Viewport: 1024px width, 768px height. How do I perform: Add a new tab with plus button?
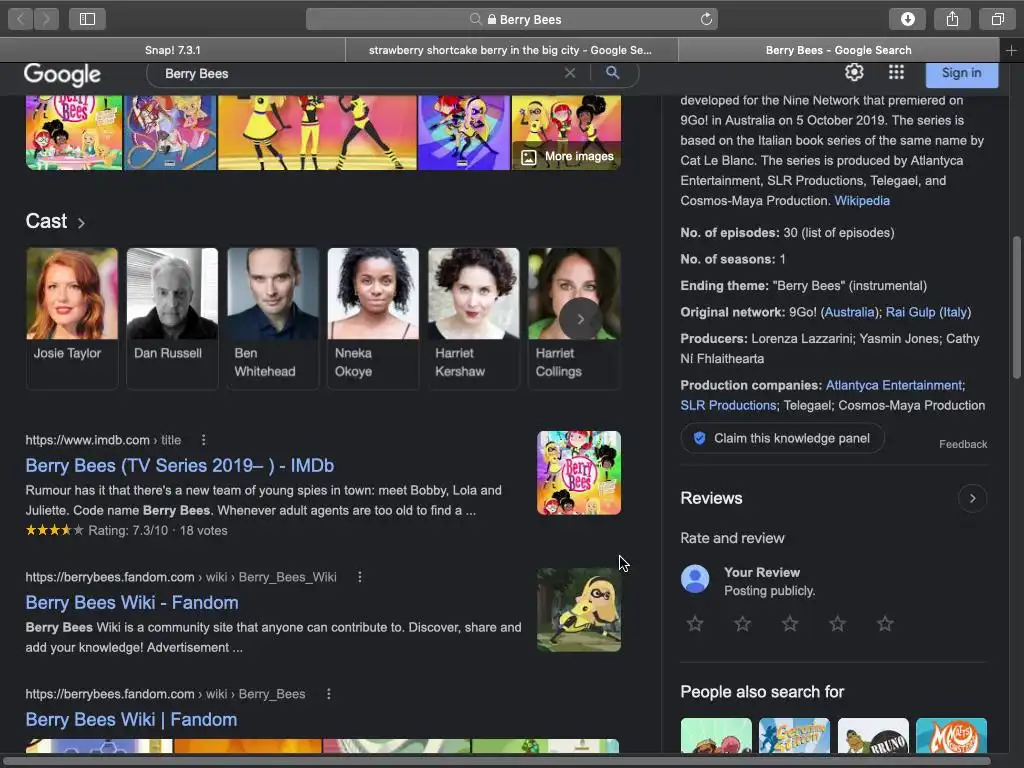[1011, 50]
